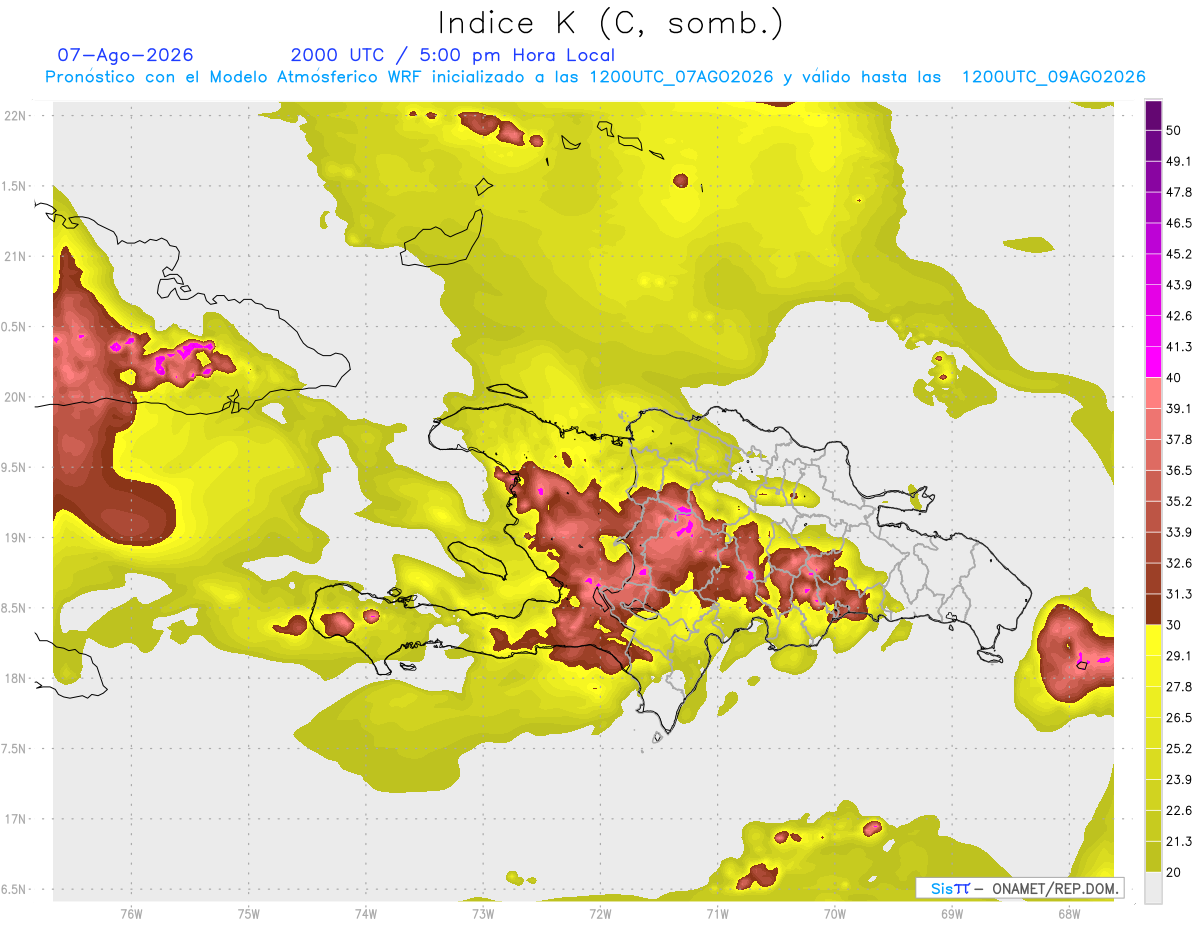Click the "27.8" colorbar value
Image resolution: width=1200 pixels, height=927 pixels.
tap(1179, 687)
